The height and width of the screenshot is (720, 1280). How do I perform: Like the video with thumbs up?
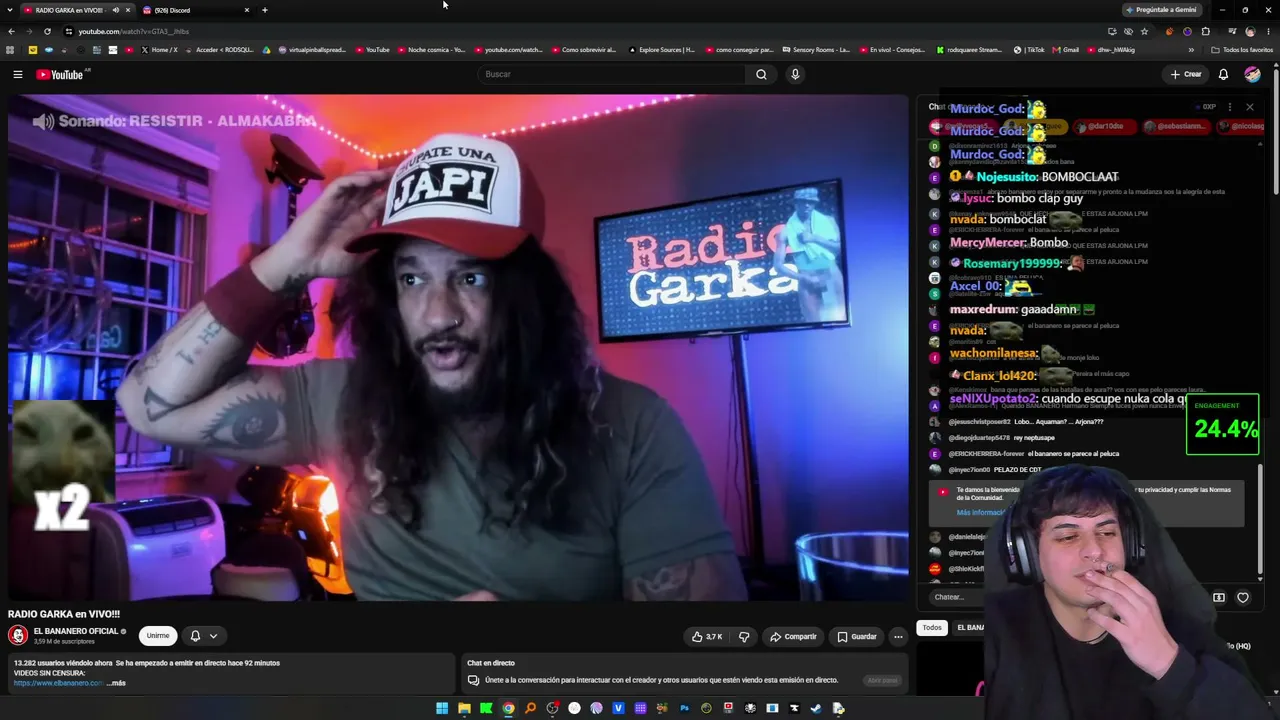pos(706,636)
